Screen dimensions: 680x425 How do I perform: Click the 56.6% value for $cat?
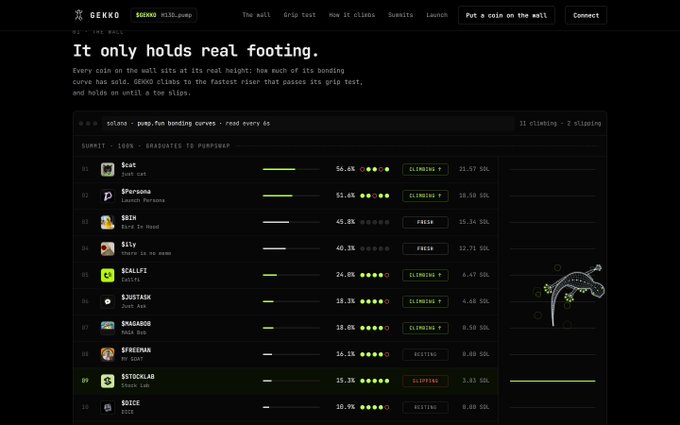pos(345,169)
